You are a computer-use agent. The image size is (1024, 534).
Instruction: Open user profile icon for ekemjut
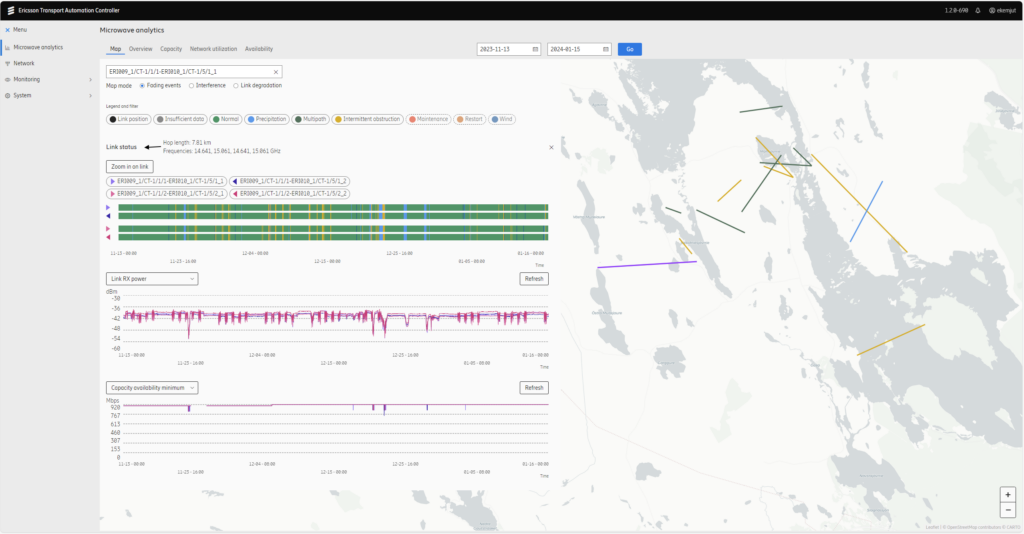click(x=991, y=10)
